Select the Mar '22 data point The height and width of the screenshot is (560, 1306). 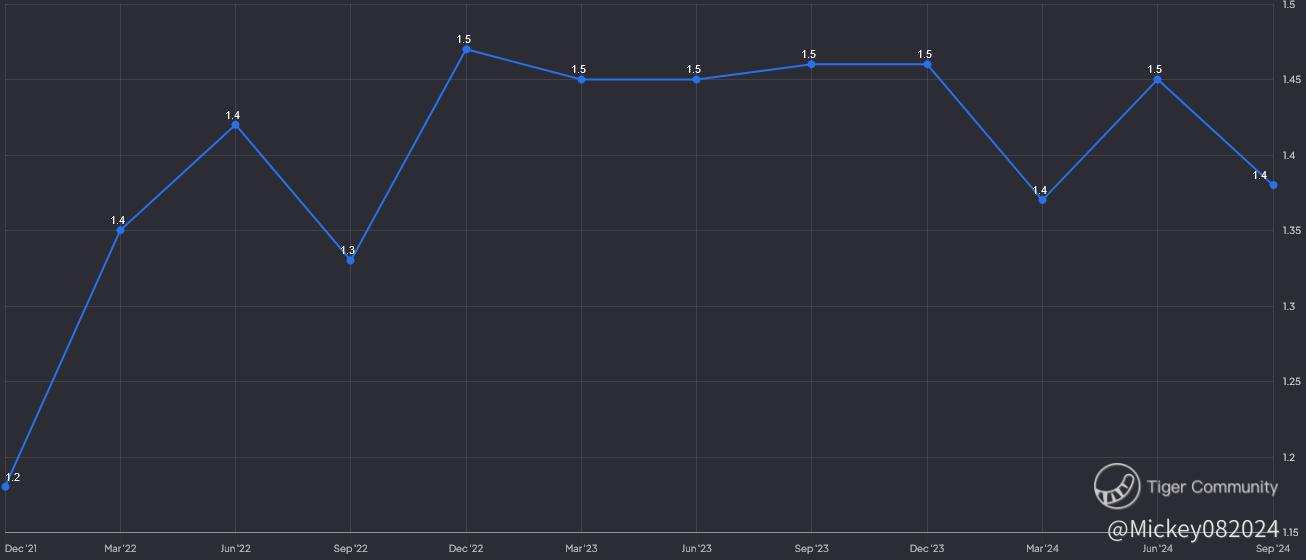120,230
